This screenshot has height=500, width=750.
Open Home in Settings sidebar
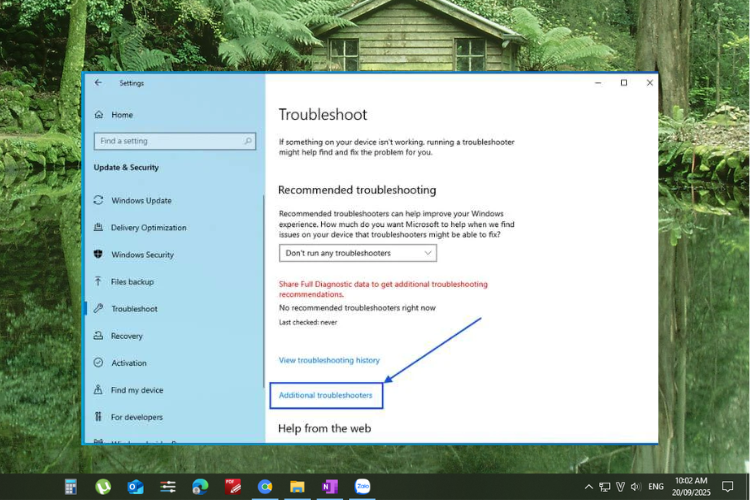(x=122, y=115)
